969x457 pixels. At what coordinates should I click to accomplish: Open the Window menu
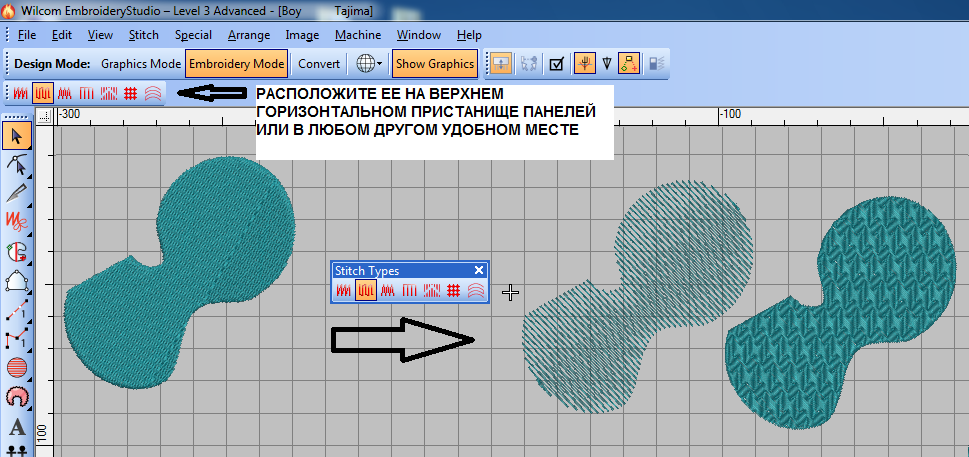(x=418, y=35)
